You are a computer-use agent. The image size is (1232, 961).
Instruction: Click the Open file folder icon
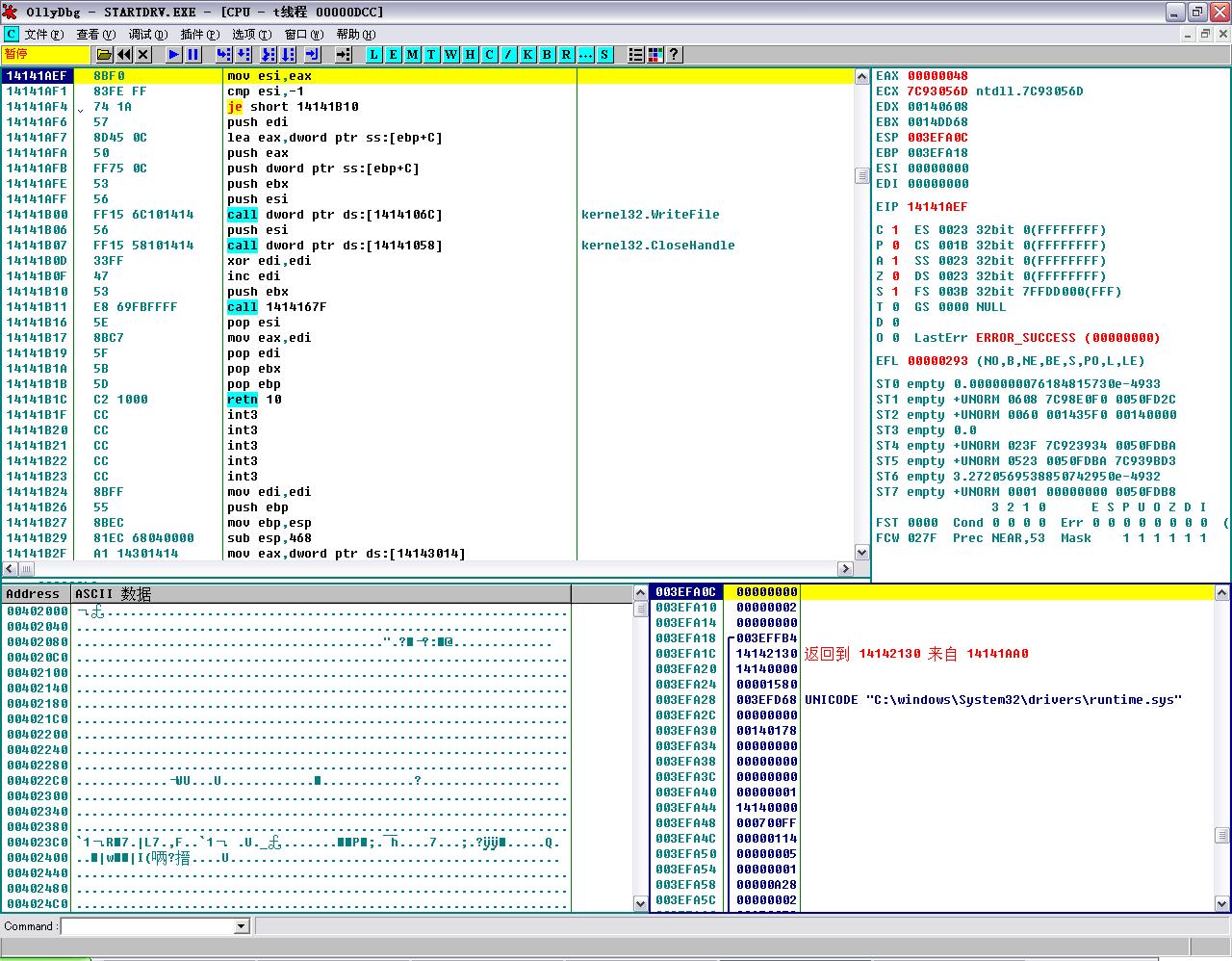pyautogui.click(x=104, y=55)
